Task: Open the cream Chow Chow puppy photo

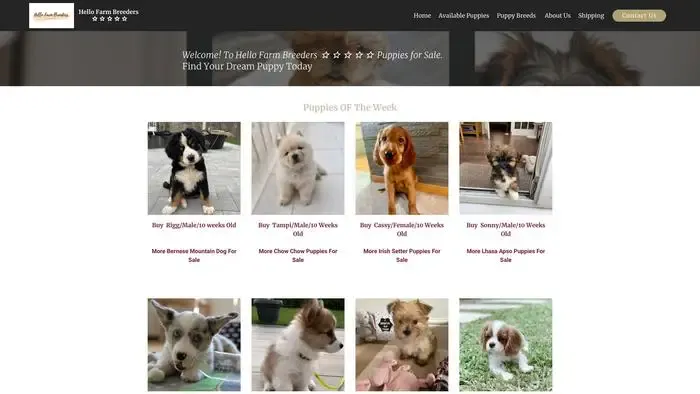Action: tap(298, 168)
